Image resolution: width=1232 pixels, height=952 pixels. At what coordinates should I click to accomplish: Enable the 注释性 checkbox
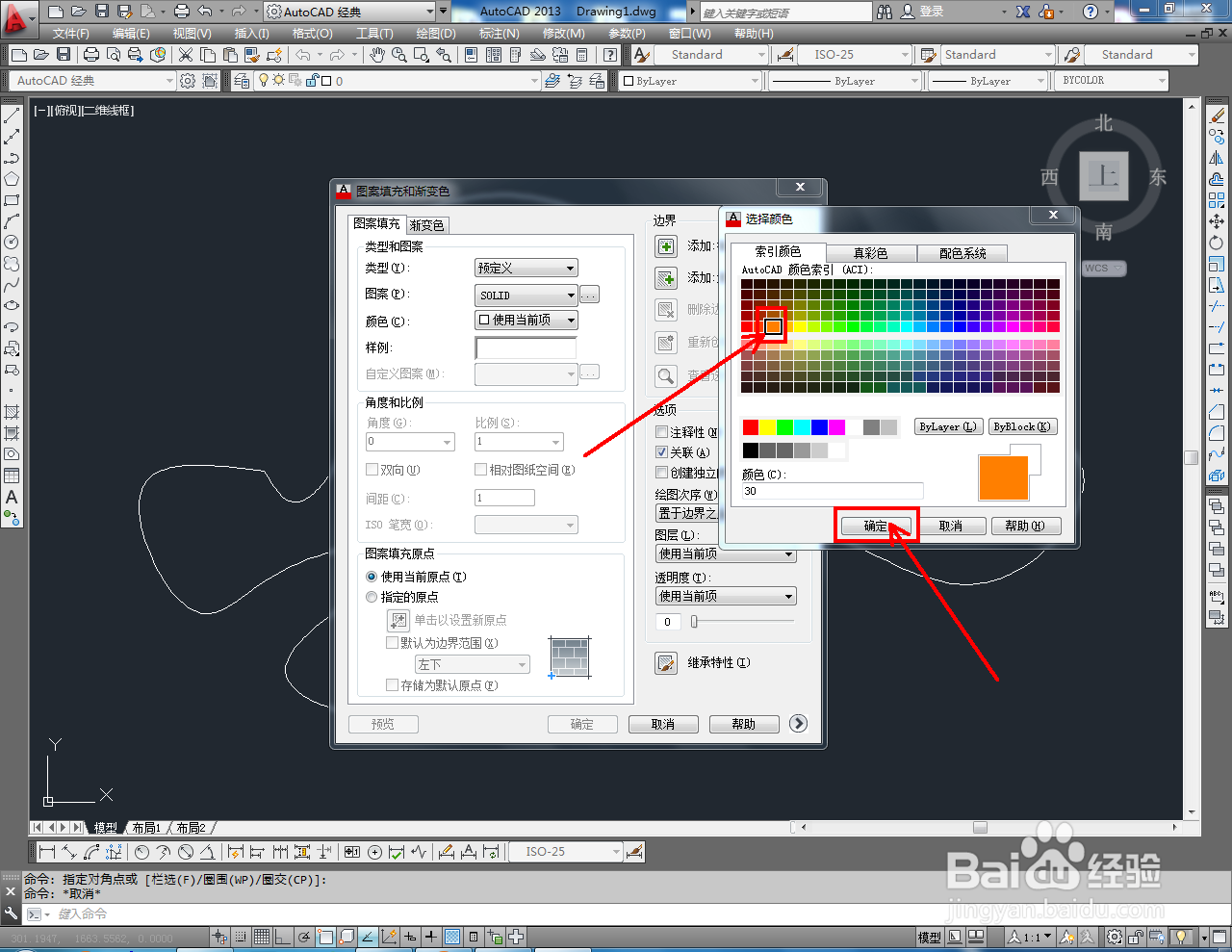661,432
